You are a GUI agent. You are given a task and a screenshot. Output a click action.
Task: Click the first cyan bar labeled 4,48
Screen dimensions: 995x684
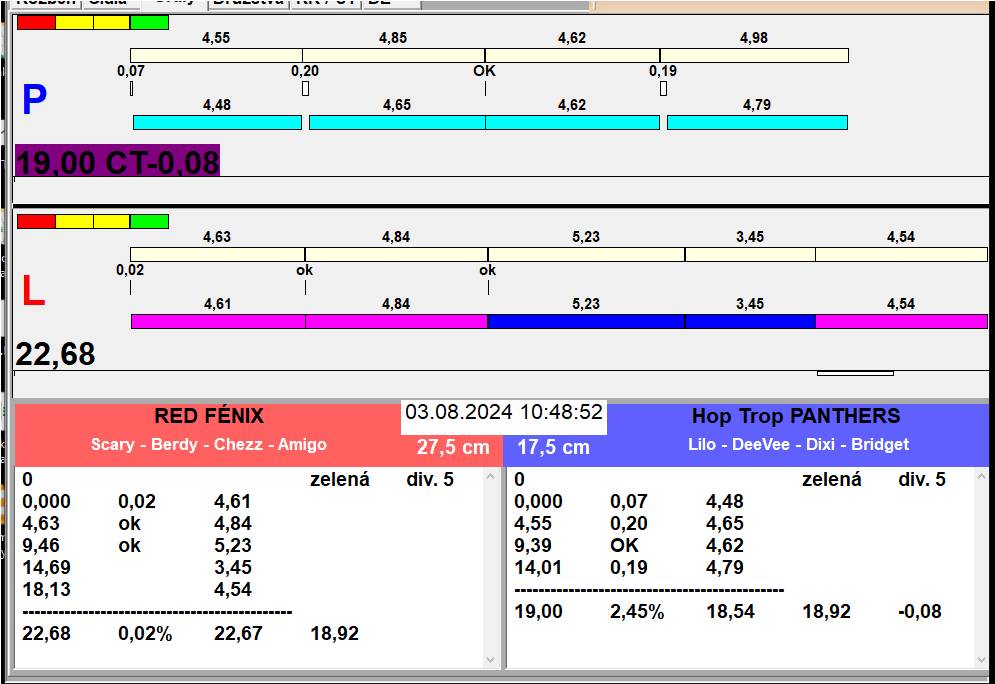[x=217, y=122]
